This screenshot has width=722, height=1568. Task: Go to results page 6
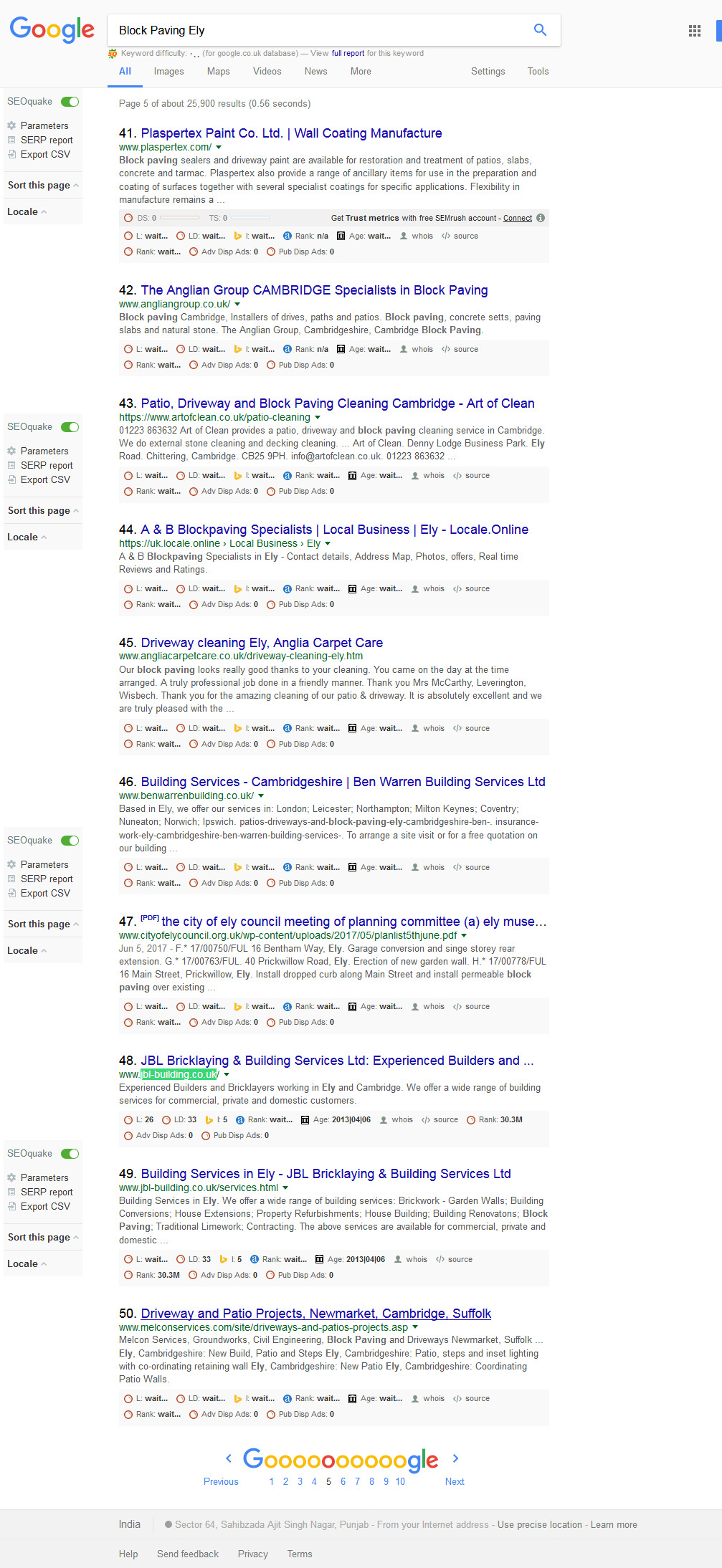pos(343,1482)
